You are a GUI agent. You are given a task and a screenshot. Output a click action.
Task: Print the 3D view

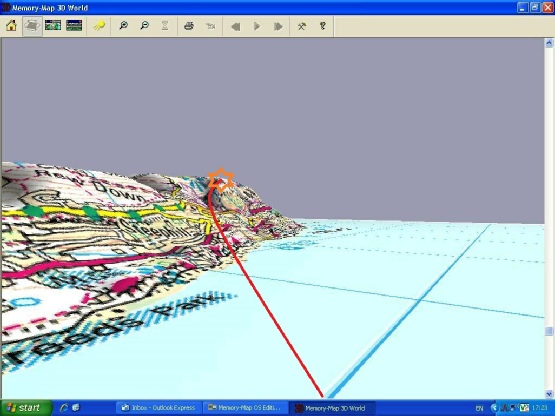coord(189,26)
